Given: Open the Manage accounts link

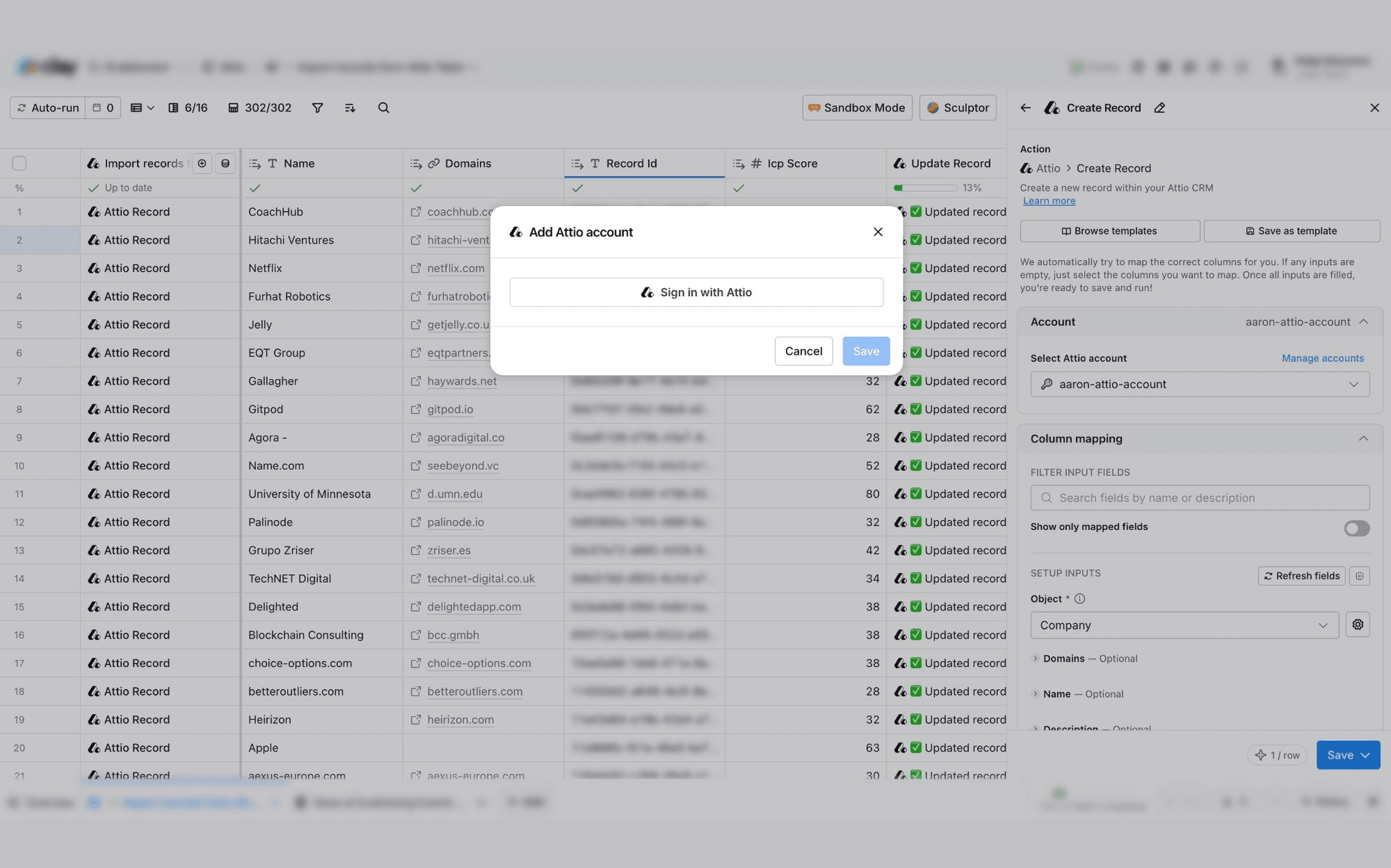Looking at the screenshot, I should pyautogui.click(x=1322, y=358).
